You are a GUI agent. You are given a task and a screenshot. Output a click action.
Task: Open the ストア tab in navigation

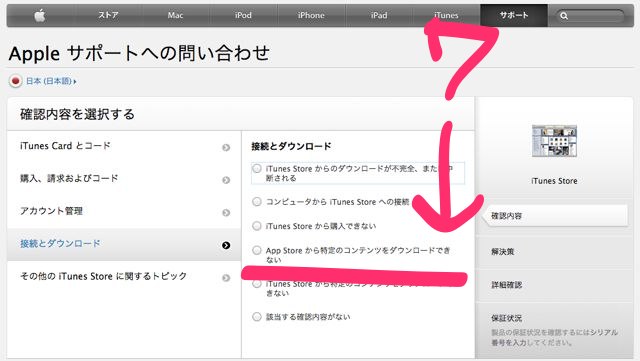[108, 16]
